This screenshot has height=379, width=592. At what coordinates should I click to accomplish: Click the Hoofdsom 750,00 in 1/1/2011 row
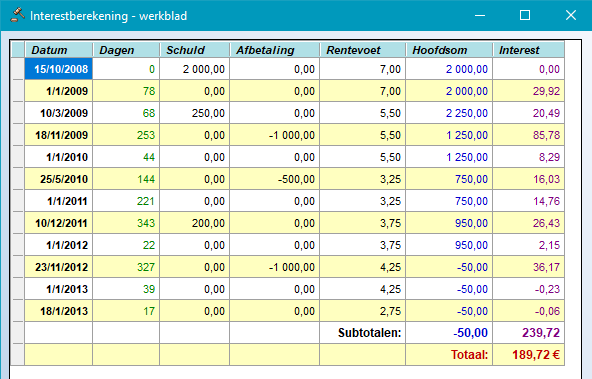[449, 201]
